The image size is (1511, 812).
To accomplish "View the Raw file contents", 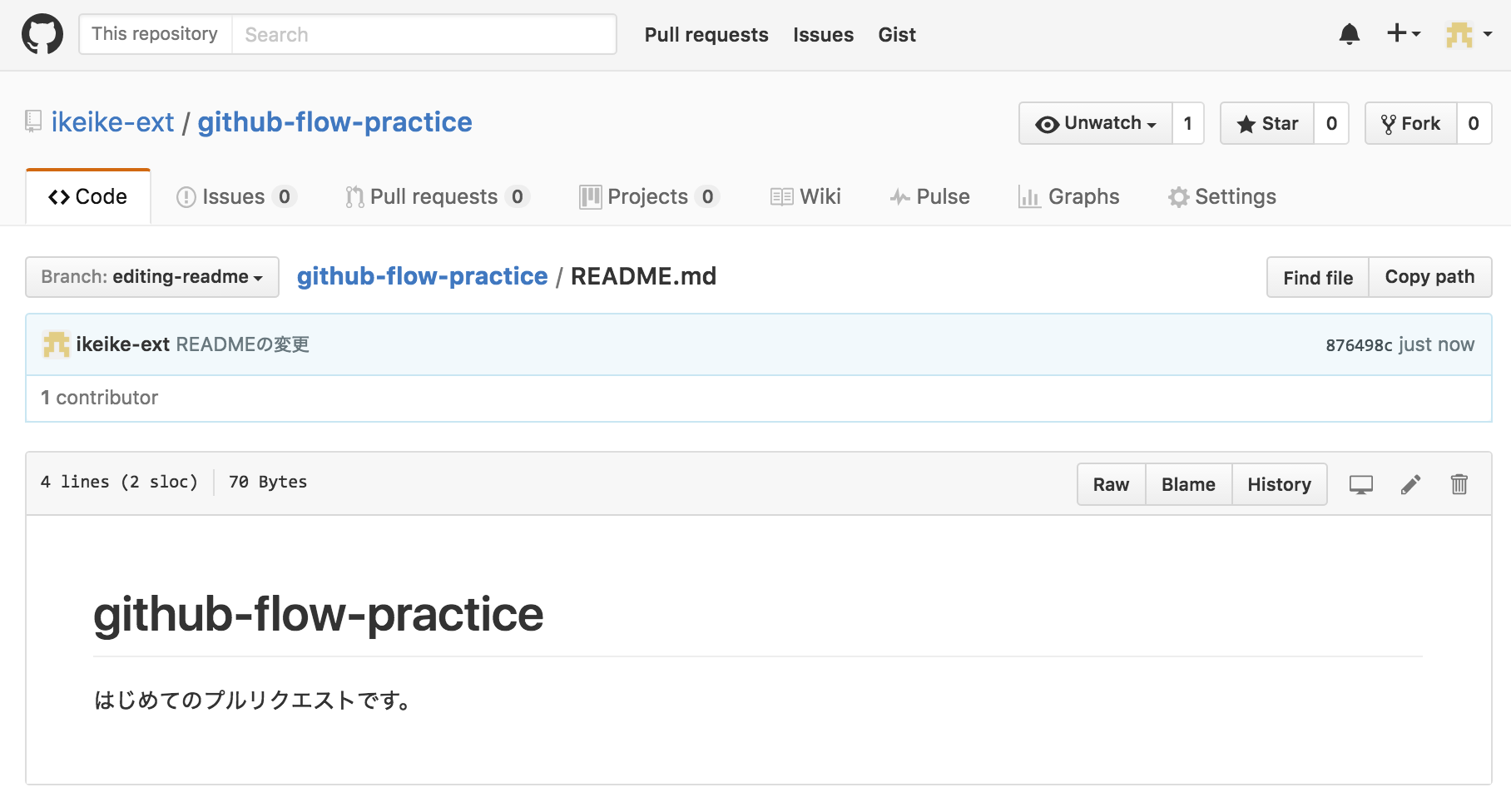I will (1112, 484).
